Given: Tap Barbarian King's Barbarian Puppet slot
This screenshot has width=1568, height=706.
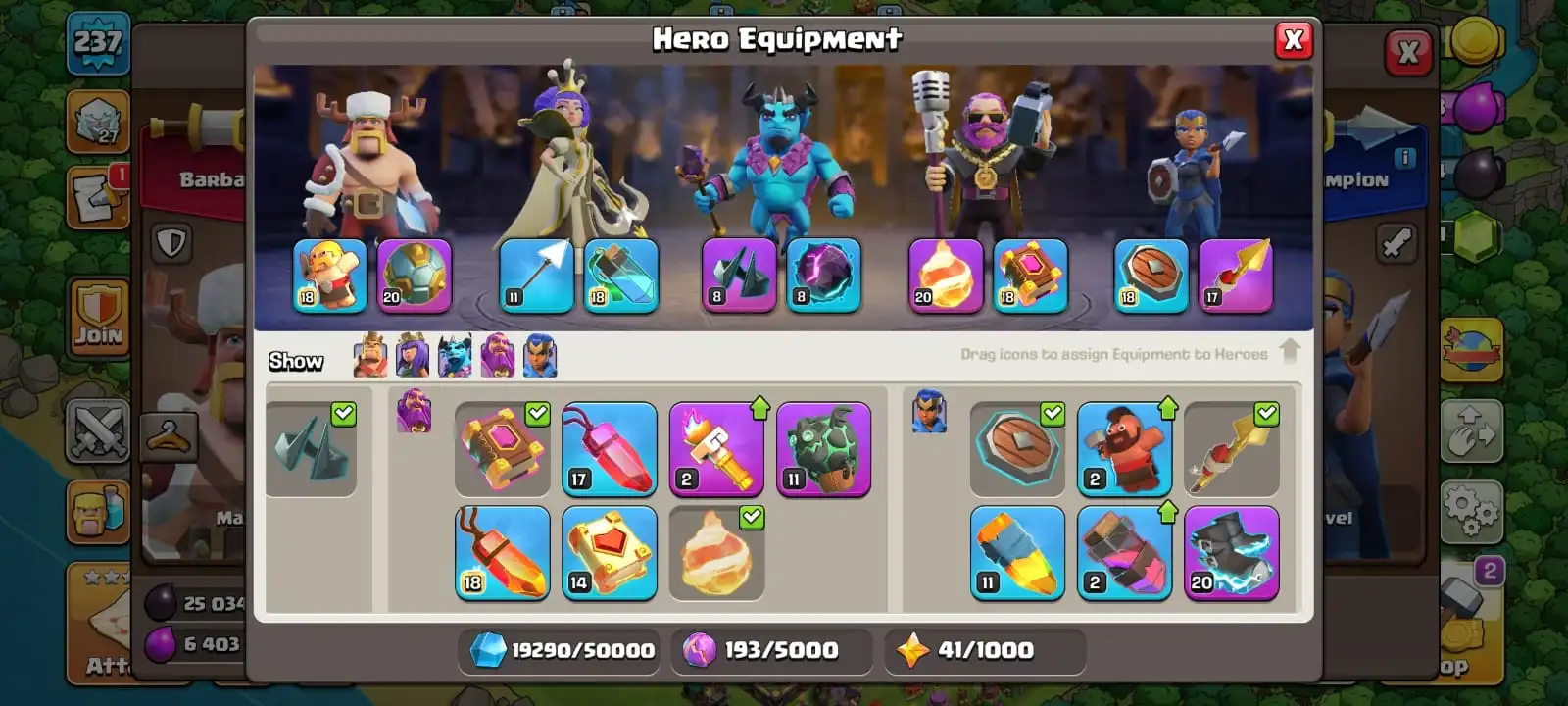Looking at the screenshot, I should point(330,276).
